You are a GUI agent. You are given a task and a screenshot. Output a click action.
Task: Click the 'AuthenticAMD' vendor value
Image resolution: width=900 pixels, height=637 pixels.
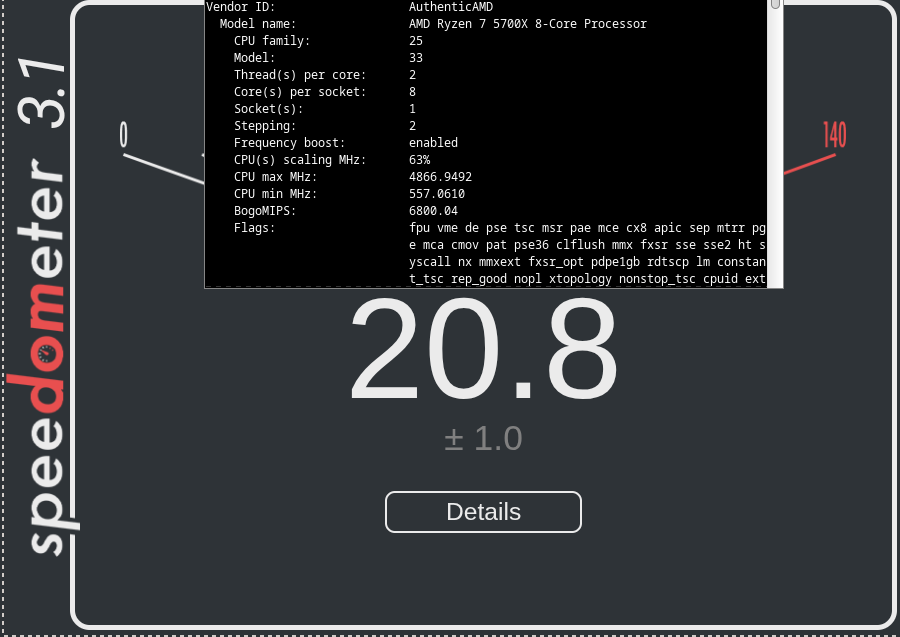[451, 7]
